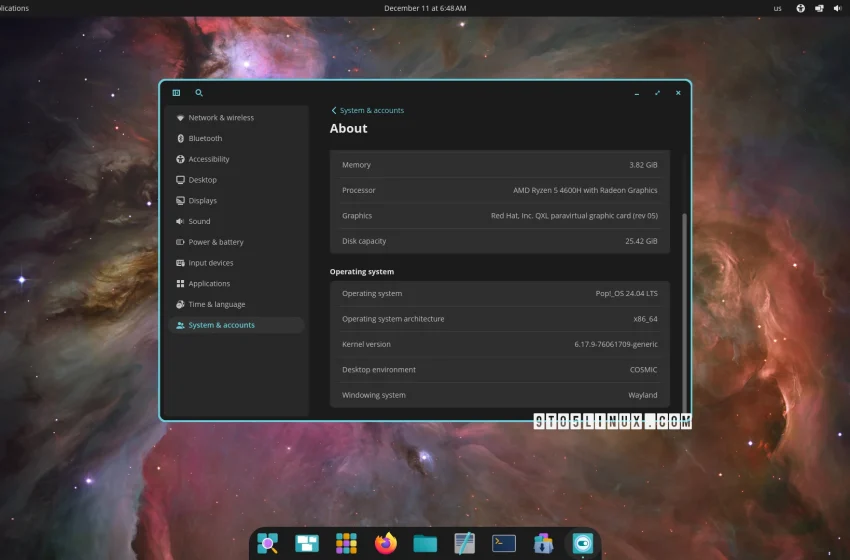This screenshot has width=850, height=560.
Task: Open the COSMIC Store dock icon
Action: point(543,543)
